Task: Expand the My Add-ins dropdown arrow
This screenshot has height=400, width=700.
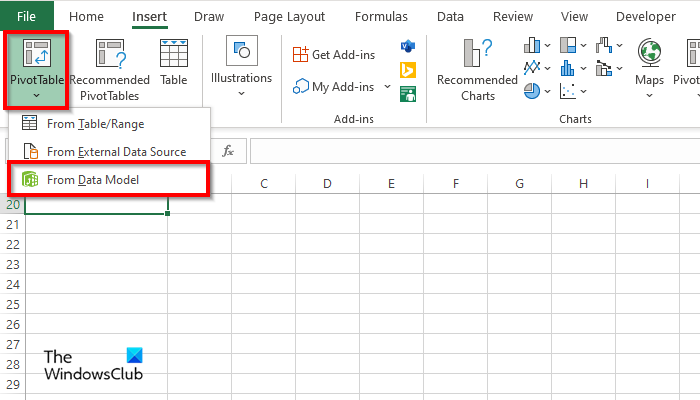Action: click(x=387, y=87)
